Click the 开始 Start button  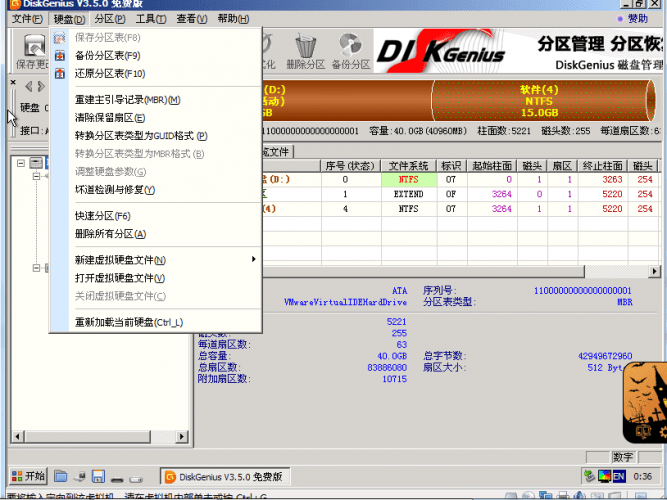(28, 476)
